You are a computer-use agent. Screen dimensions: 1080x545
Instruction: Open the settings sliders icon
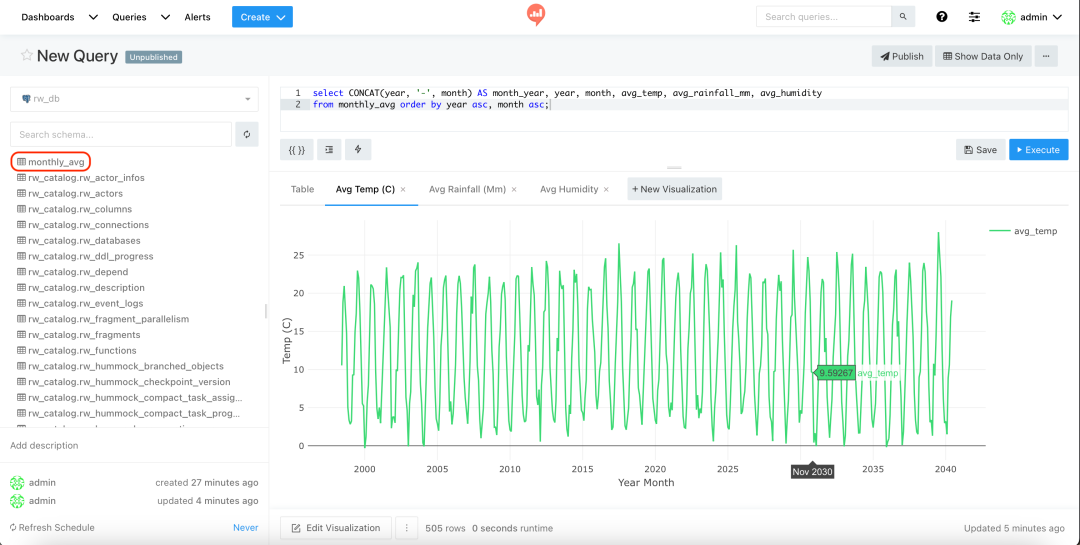[974, 17]
